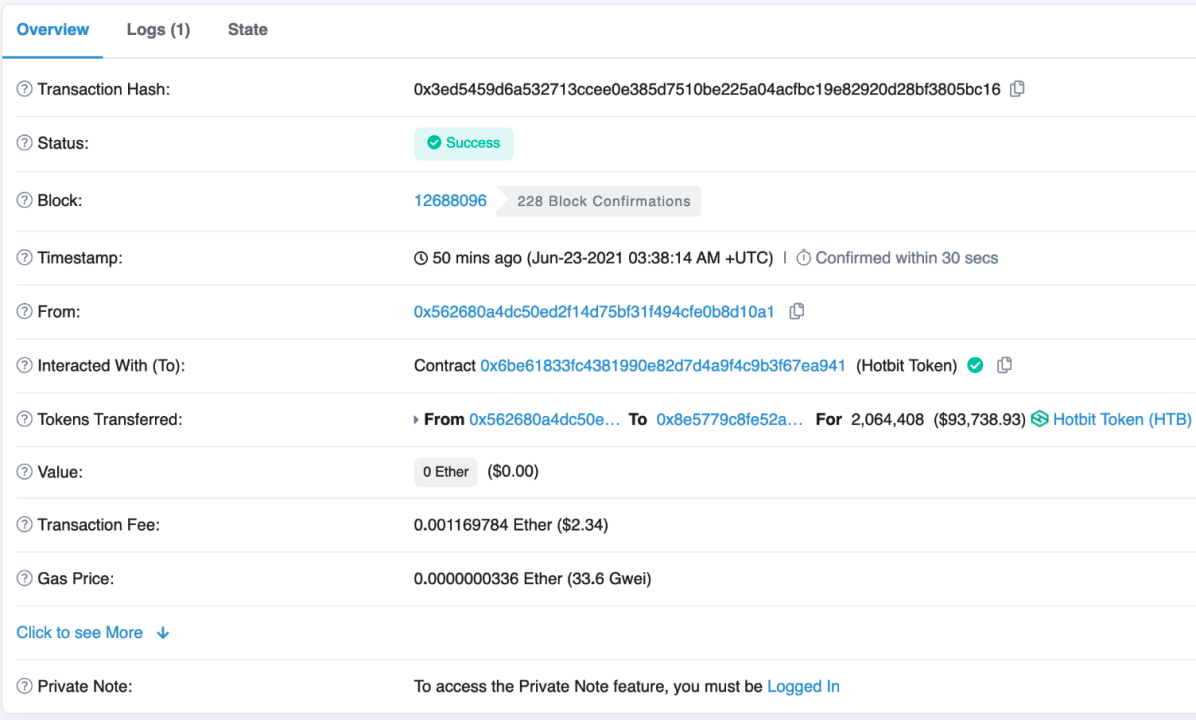Copy the Hotbit Token contract address
Screen dimensions: 1196x720
(1004, 366)
